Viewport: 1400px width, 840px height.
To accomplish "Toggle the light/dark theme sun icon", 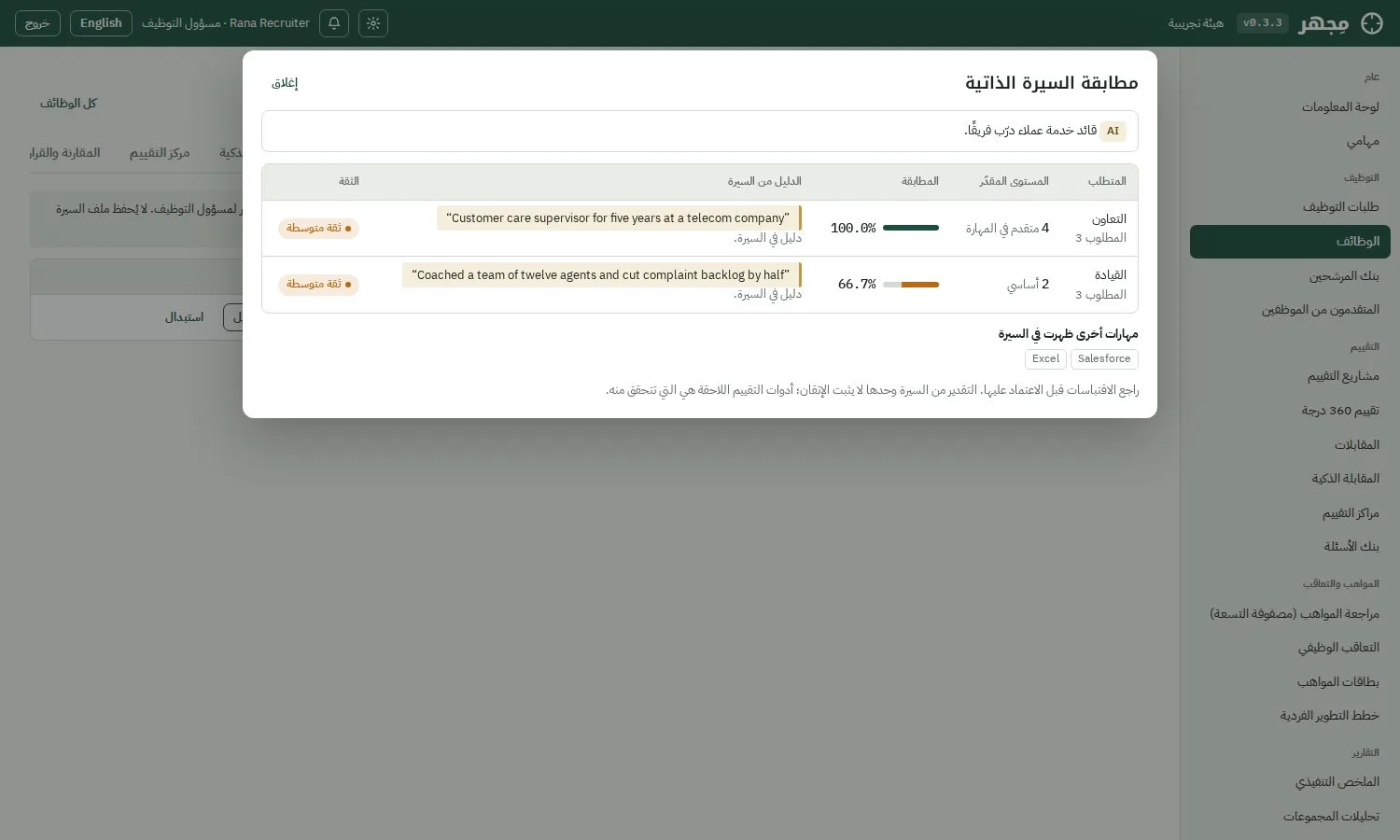I will coord(373,23).
